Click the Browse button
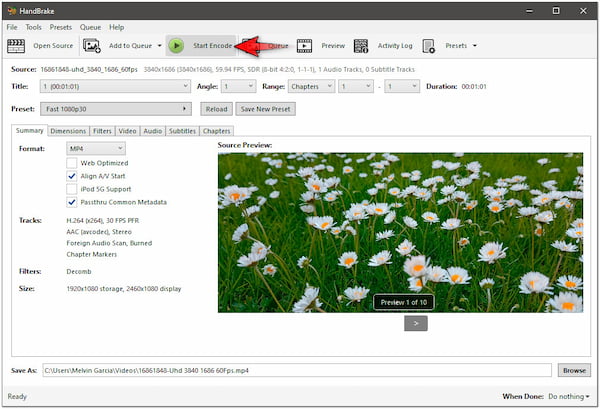 [574, 370]
